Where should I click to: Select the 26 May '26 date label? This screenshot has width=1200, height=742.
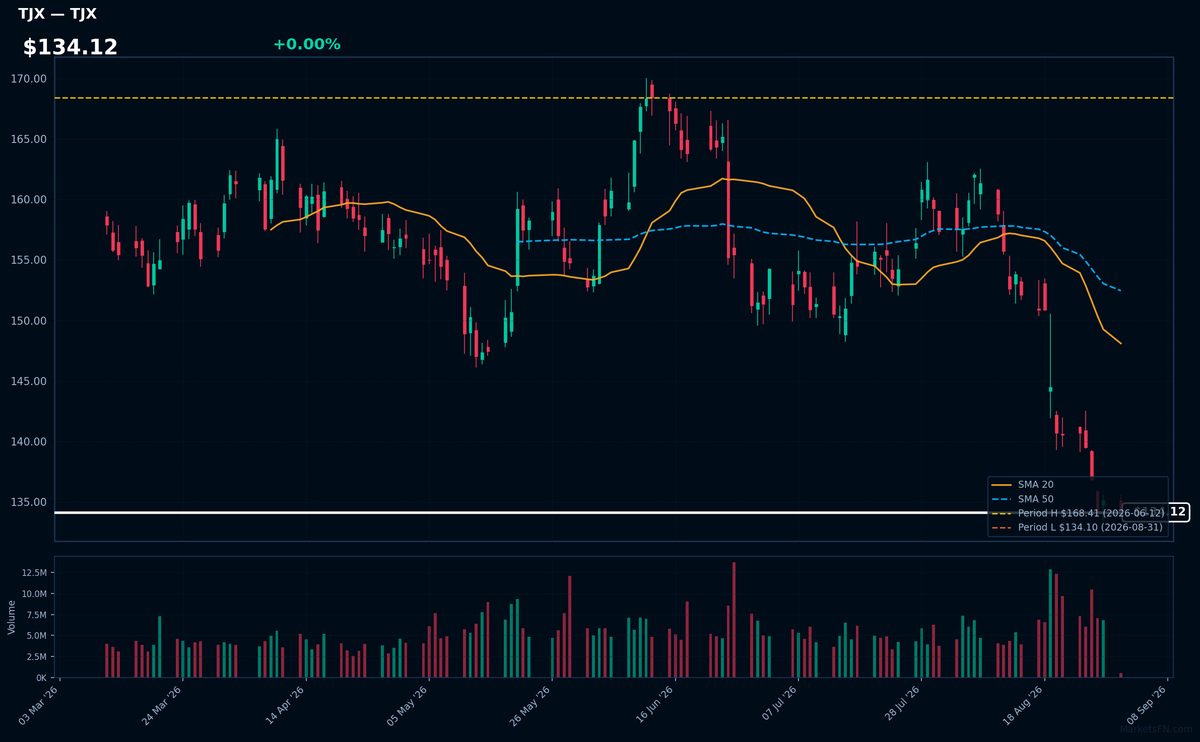point(532,705)
